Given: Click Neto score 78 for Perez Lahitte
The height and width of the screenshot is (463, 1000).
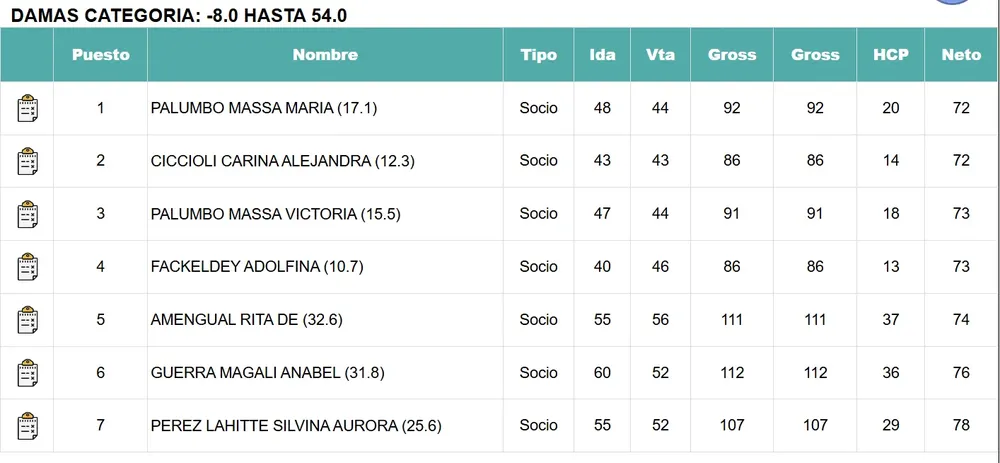Looking at the screenshot, I should pyautogui.click(x=961, y=426).
